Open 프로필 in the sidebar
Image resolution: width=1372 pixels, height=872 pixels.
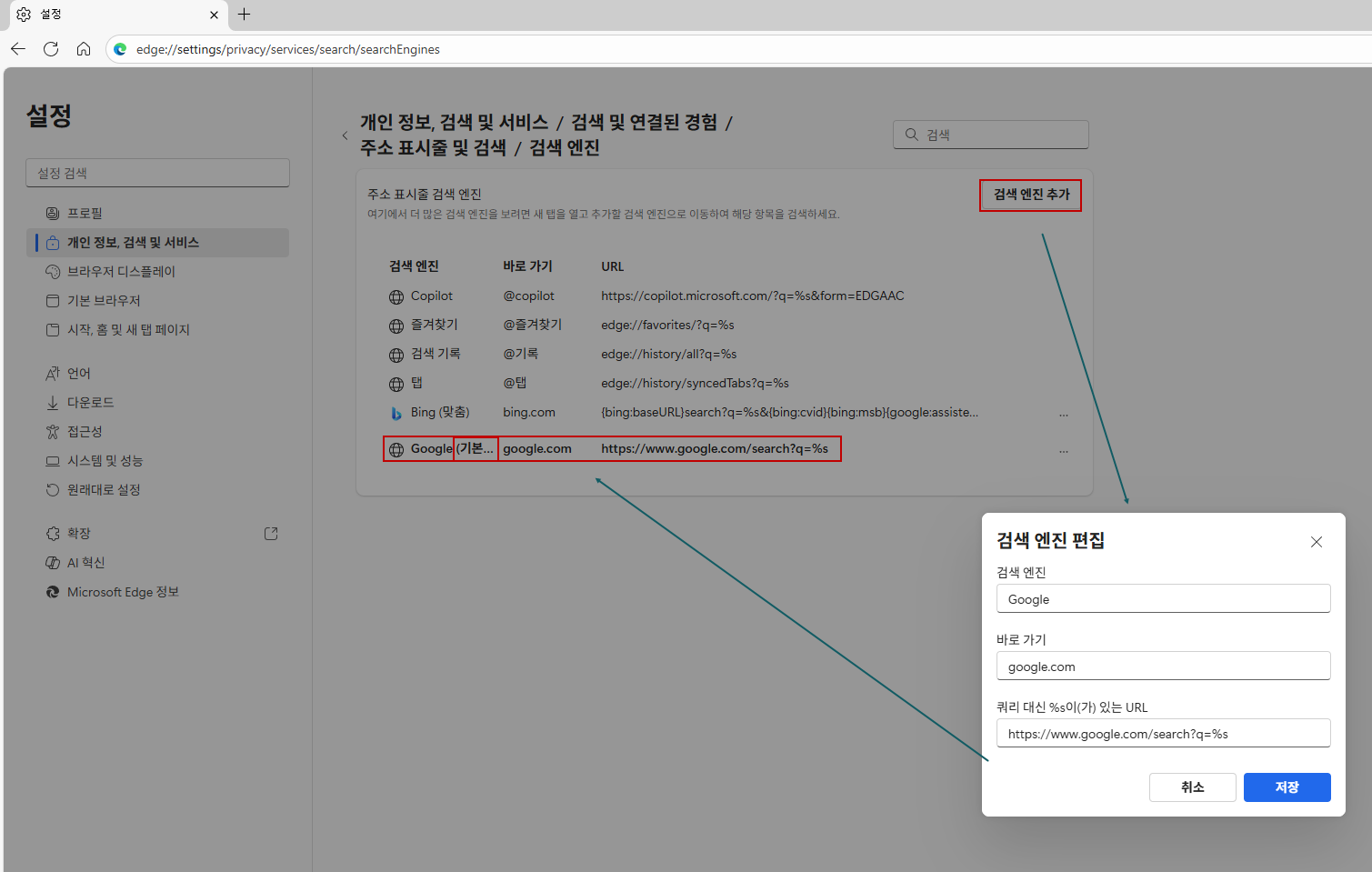pyautogui.click(x=158, y=213)
